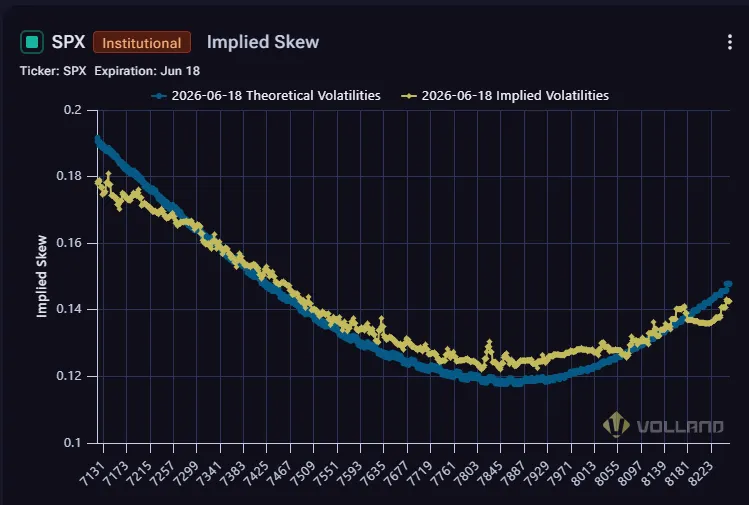The width and height of the screenshot is (749, 505).
Task: Click the 7131 strike label
Action: pyautogui.click(x=92, y=473)
